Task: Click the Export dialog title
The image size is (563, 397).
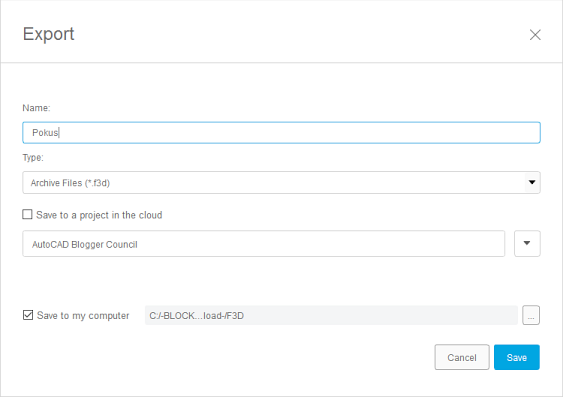Action: (48, 34)
